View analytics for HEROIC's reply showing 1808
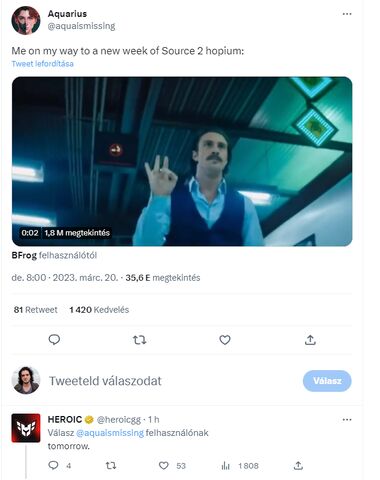Image resolution: width=380 pixels, height=480 pixels. (226, 466)
